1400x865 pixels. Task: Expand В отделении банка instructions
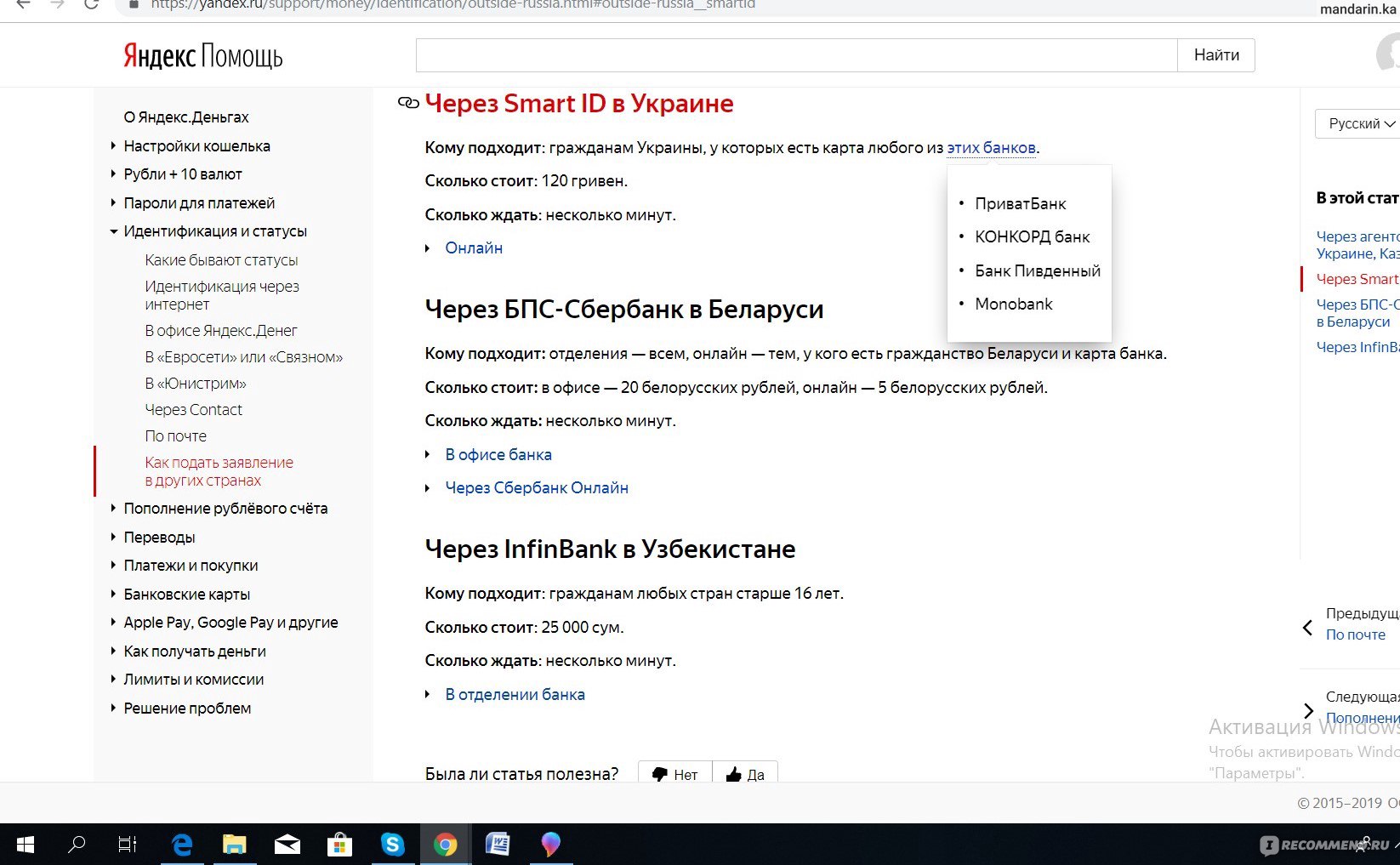tap(515, 695)
